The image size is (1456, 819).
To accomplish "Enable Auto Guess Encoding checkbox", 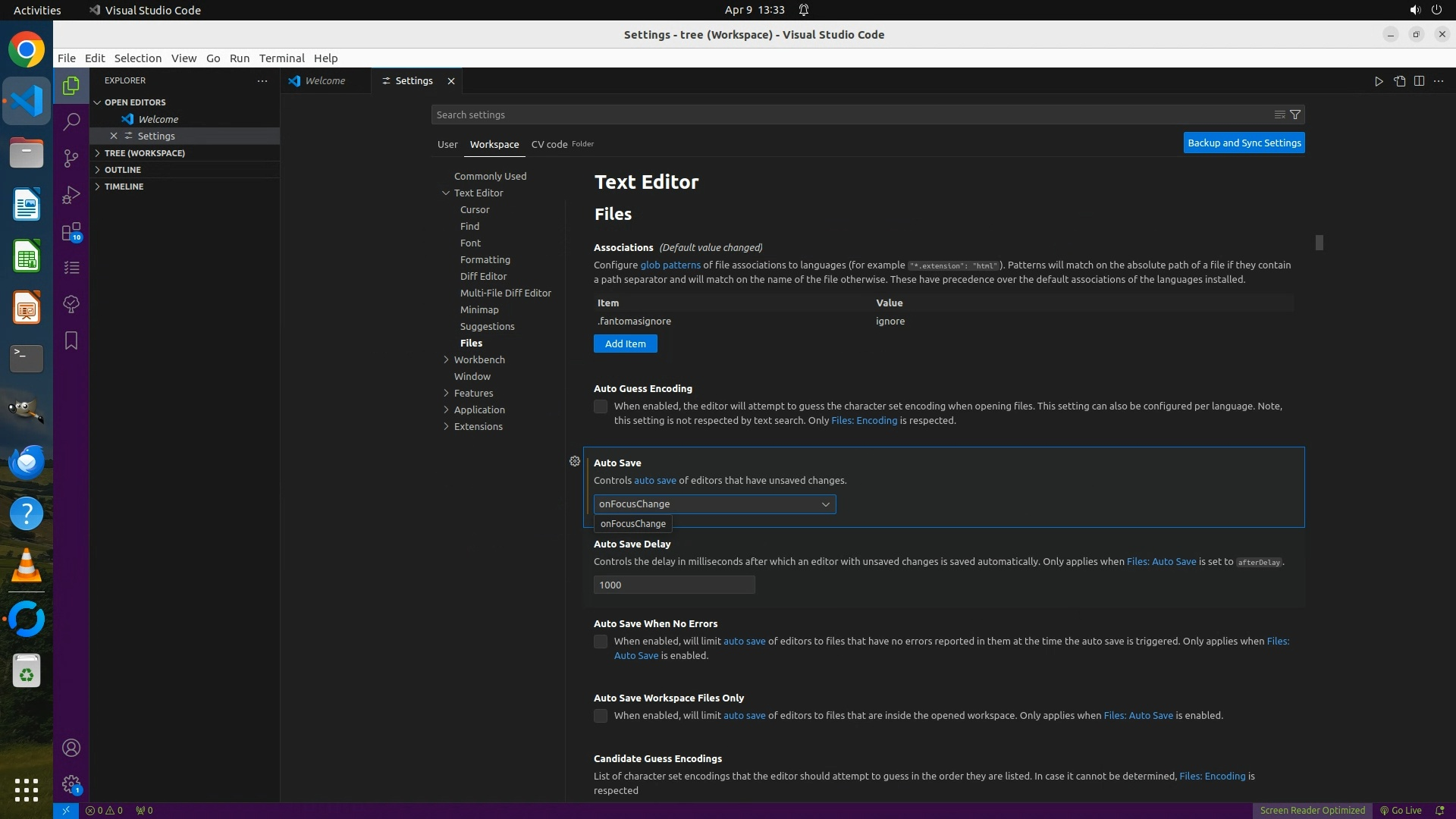I will (x=601, y=406).
